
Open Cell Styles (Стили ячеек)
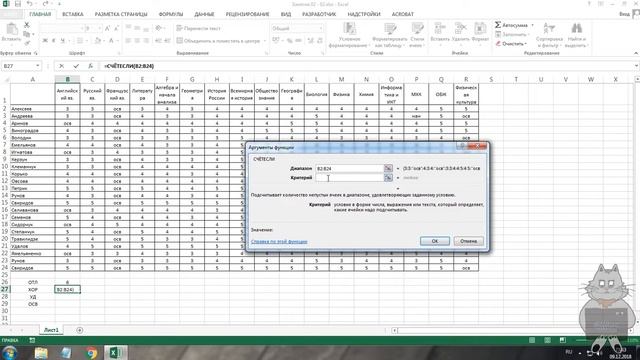pos(417,35)
